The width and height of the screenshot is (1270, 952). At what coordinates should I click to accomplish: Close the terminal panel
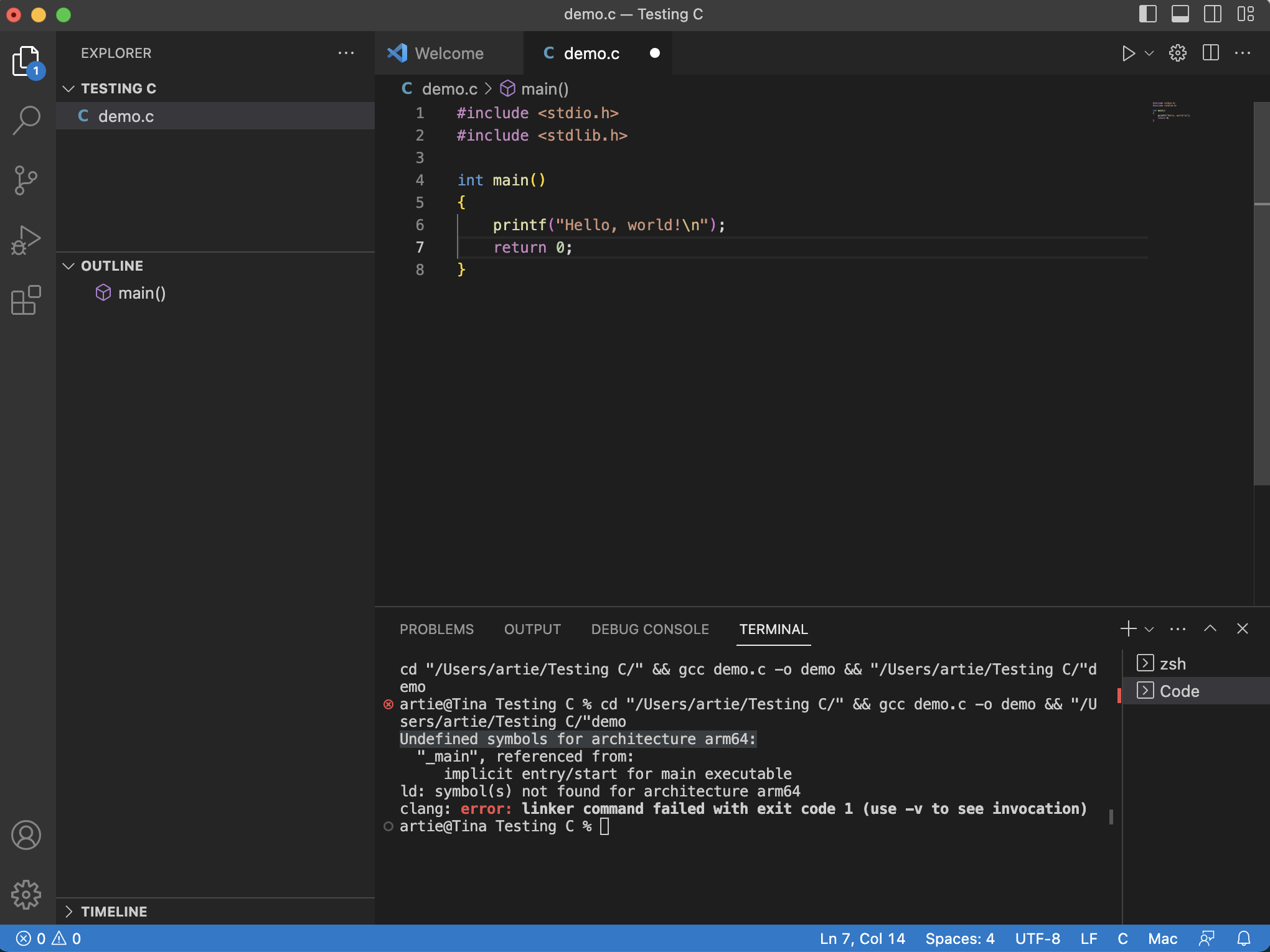[1243, 629]
